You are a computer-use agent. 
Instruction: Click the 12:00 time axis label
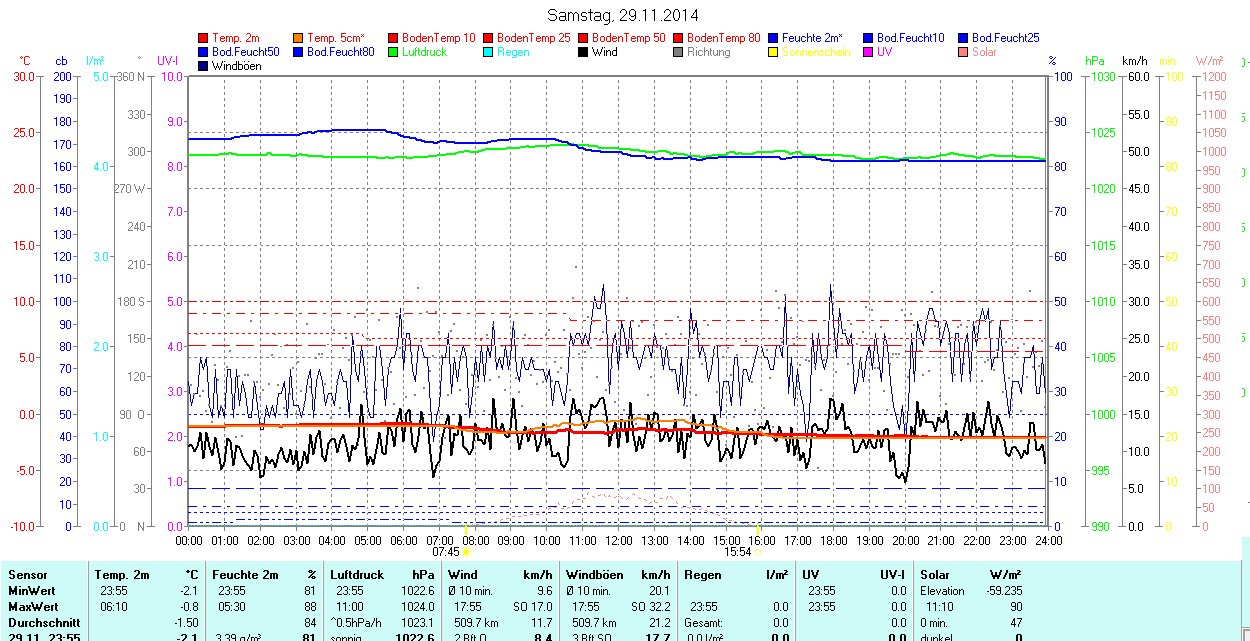tap(619, 540)
